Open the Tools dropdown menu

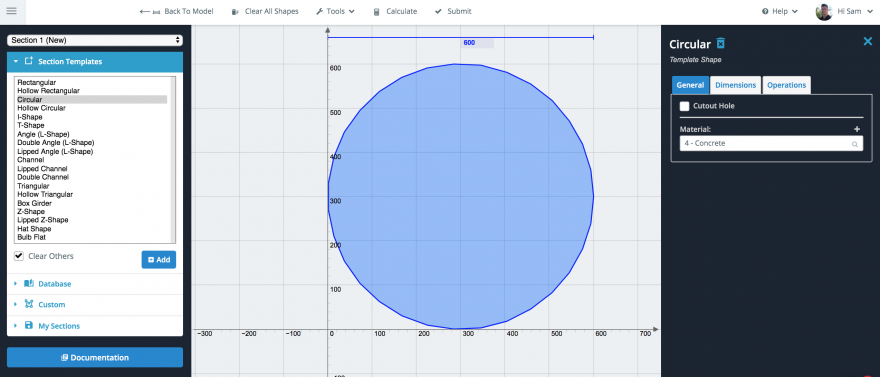click(335, 11)
